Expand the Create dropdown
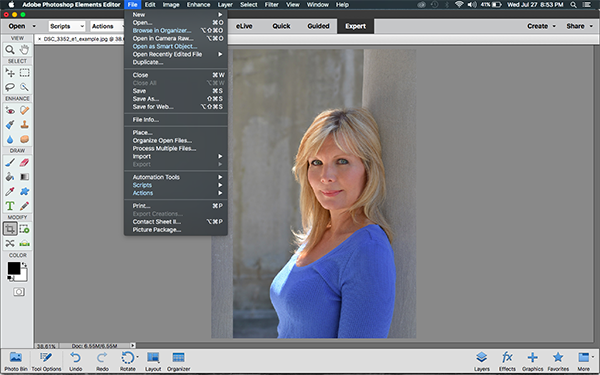 [554, 26]
